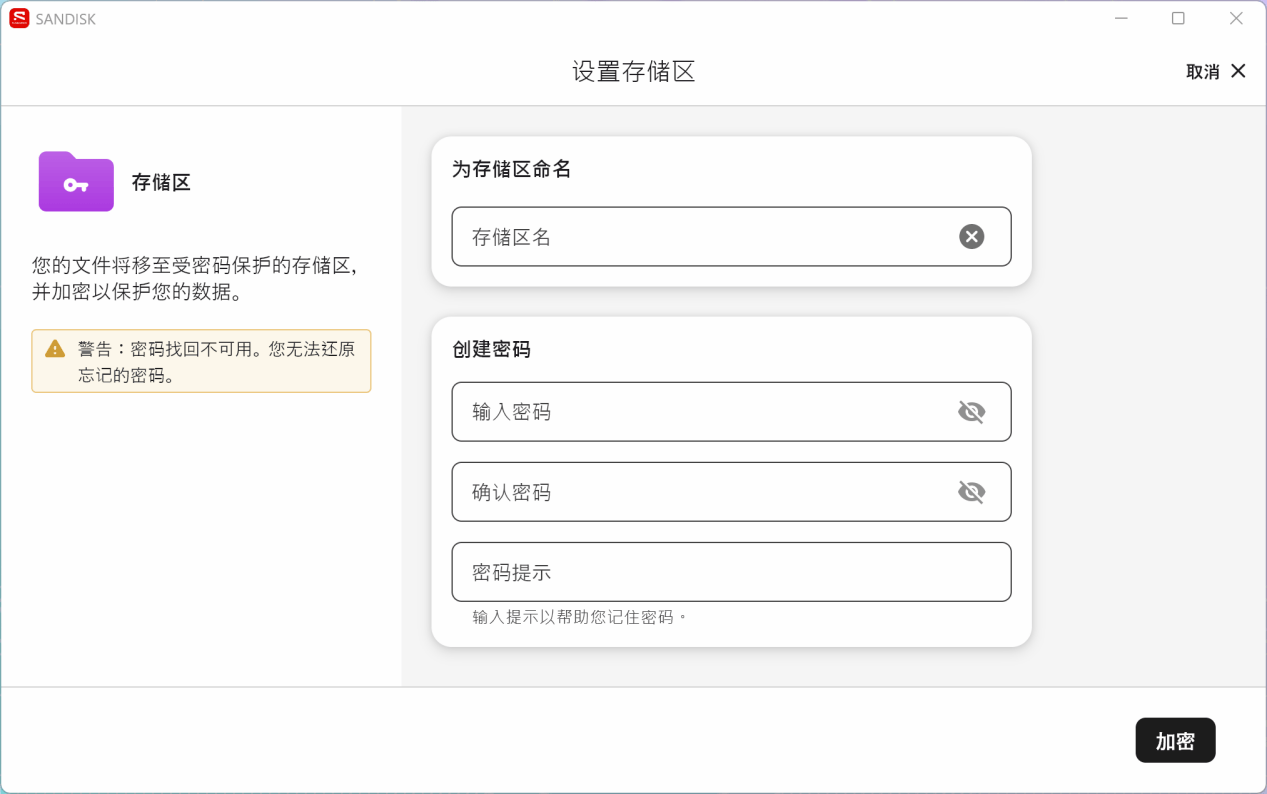This screenshot has width=1267, height=794.
Task: Show password in the 输入密码 field
Action: tap(971, 412)
